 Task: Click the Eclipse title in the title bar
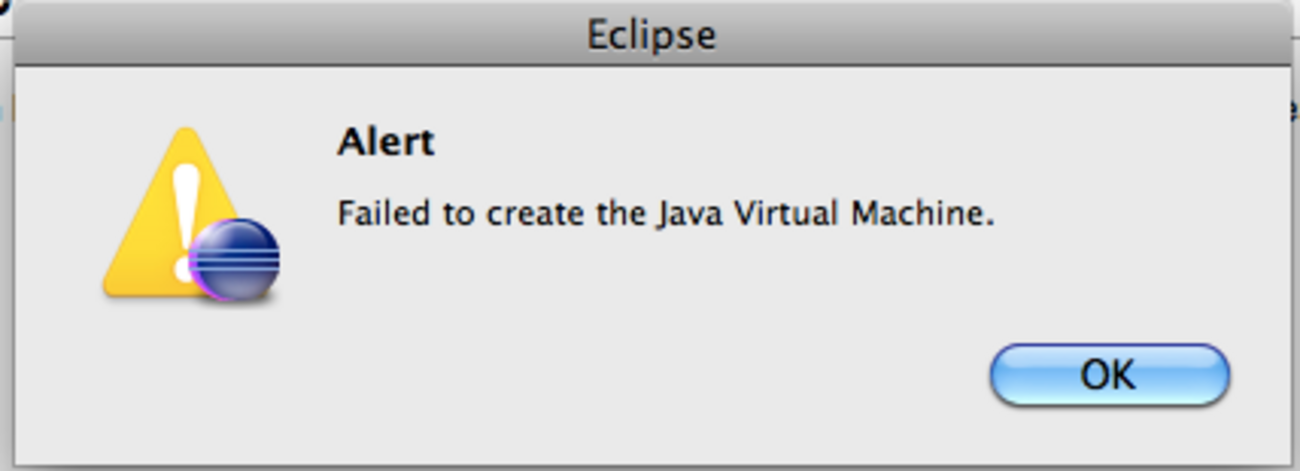pos(651,35)
